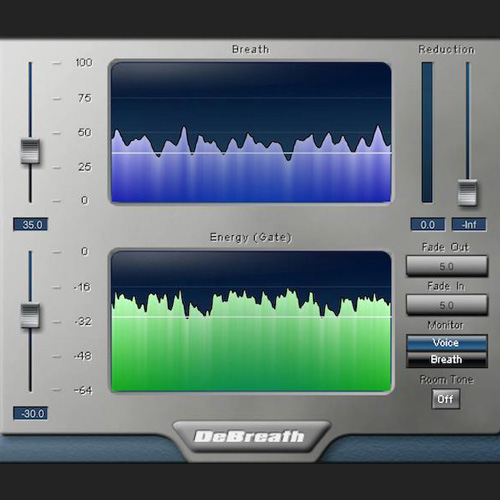Select the 35.0 breath threshold value field
500x500 pixels.
click(x=31, y=224)
